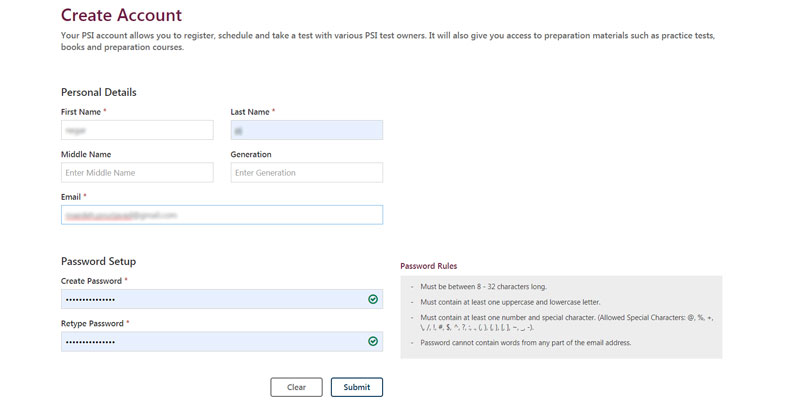Submit the account creation form

point(357,387)
